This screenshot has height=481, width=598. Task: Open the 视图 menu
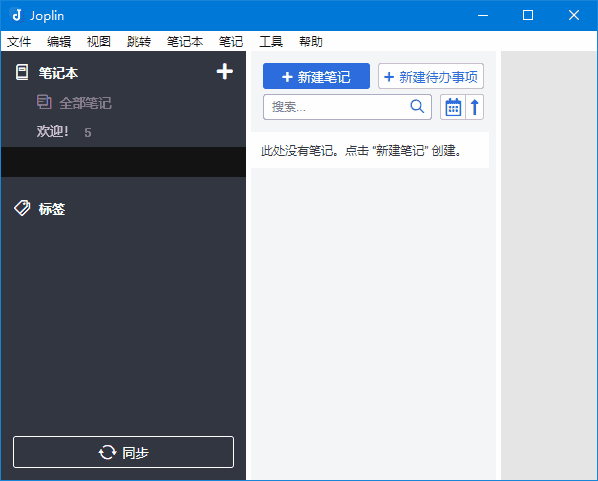click(x=99, y=42)
